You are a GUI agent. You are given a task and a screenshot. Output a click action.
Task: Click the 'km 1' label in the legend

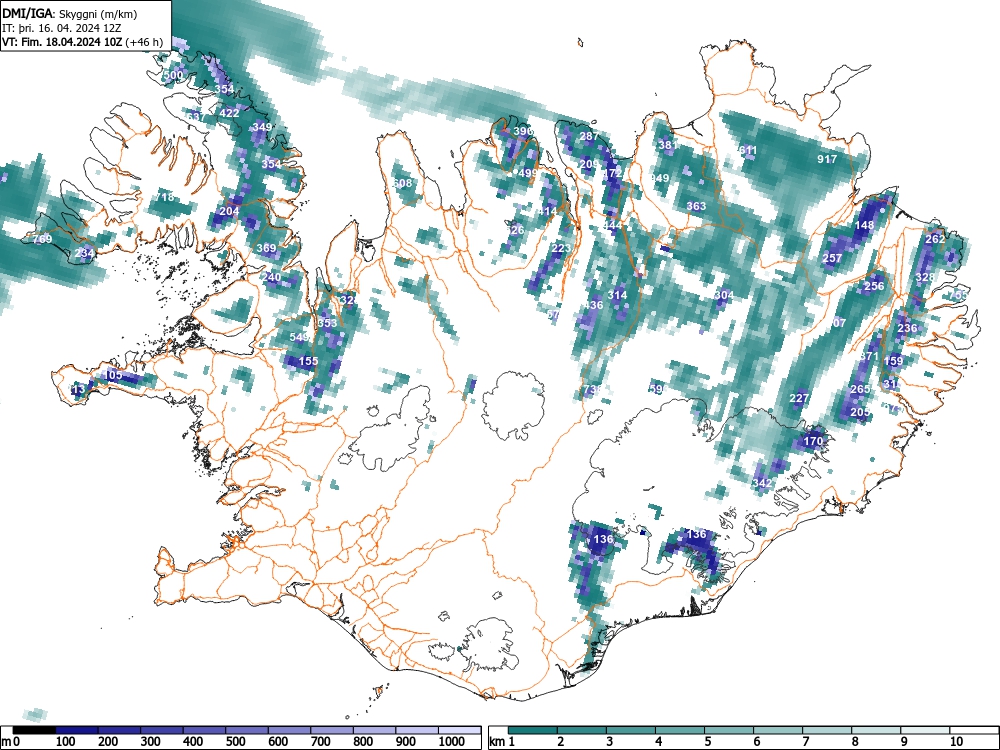502,741
